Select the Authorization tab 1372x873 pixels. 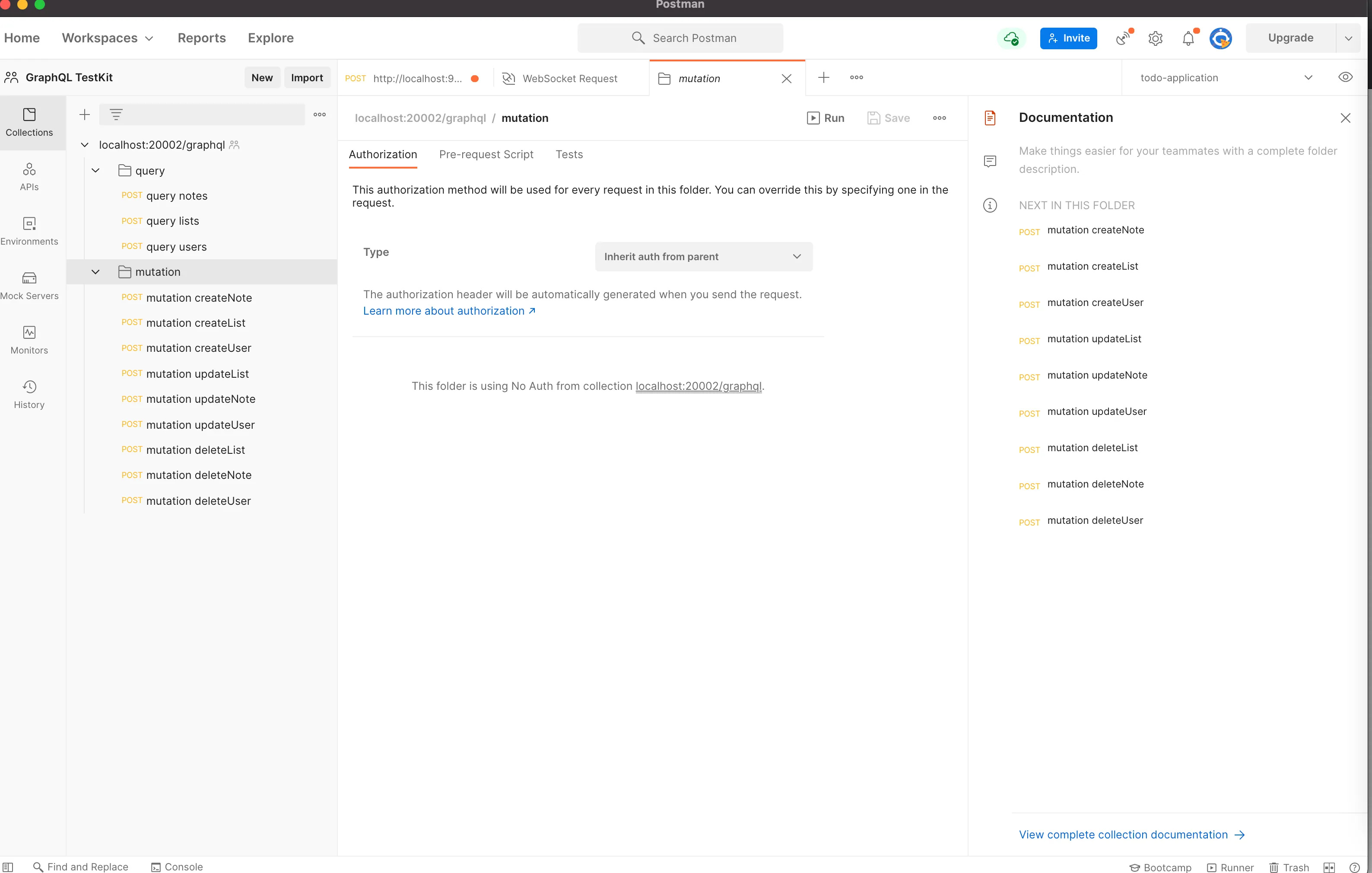[383, 154]
